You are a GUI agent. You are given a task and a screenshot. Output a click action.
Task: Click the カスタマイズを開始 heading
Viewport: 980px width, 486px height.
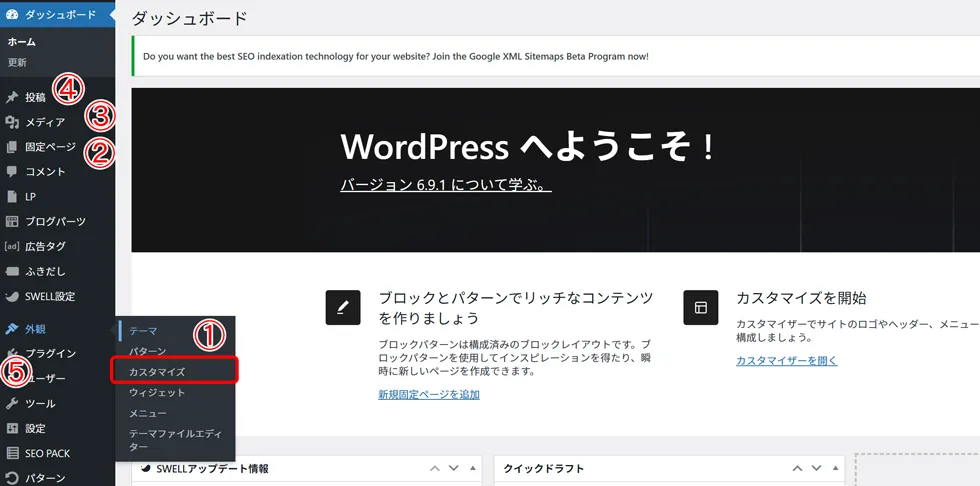pyautogui.click(x=801, y=298)
